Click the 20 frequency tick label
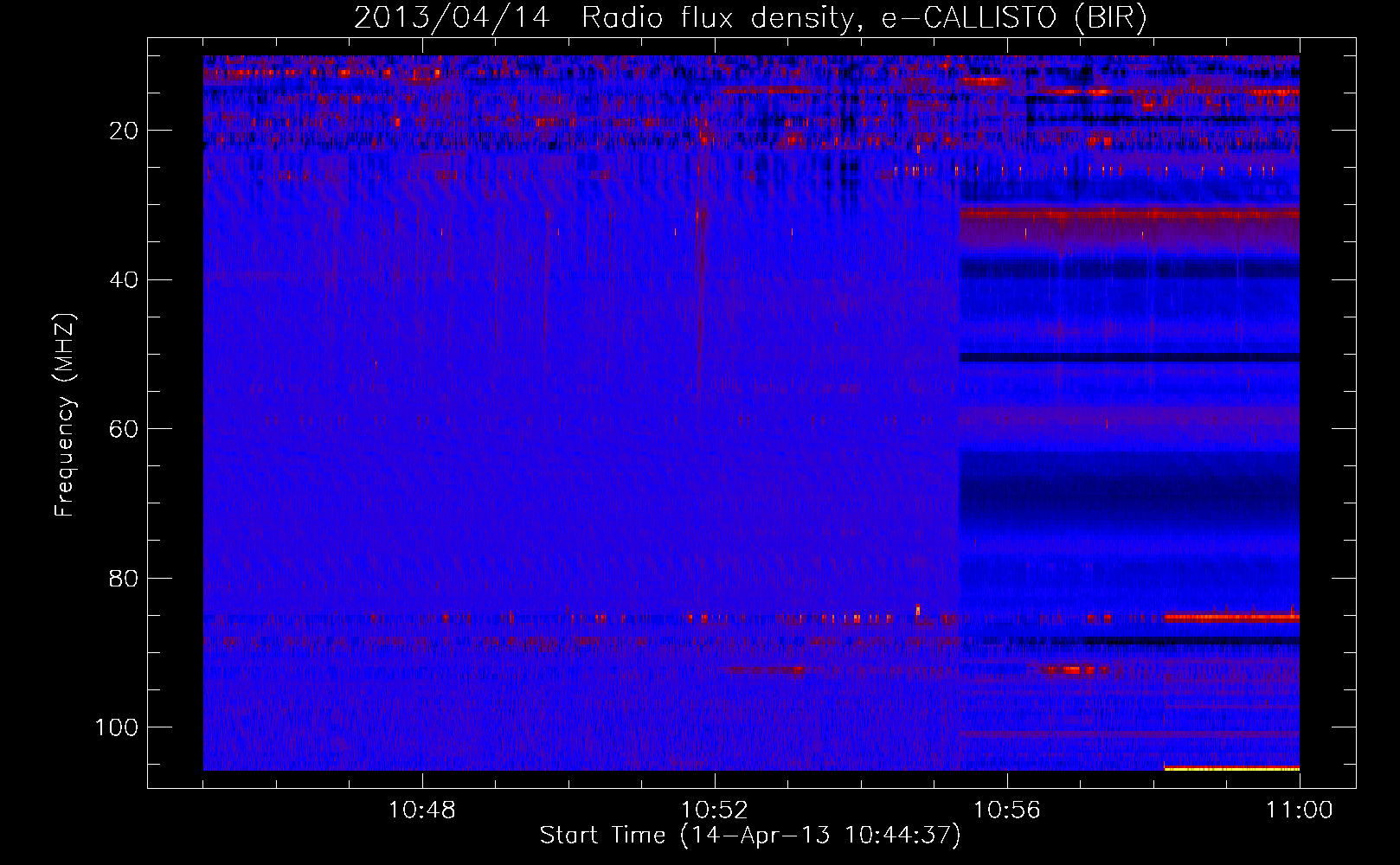This screenshot has width=1400, height=865. [124, 131]
